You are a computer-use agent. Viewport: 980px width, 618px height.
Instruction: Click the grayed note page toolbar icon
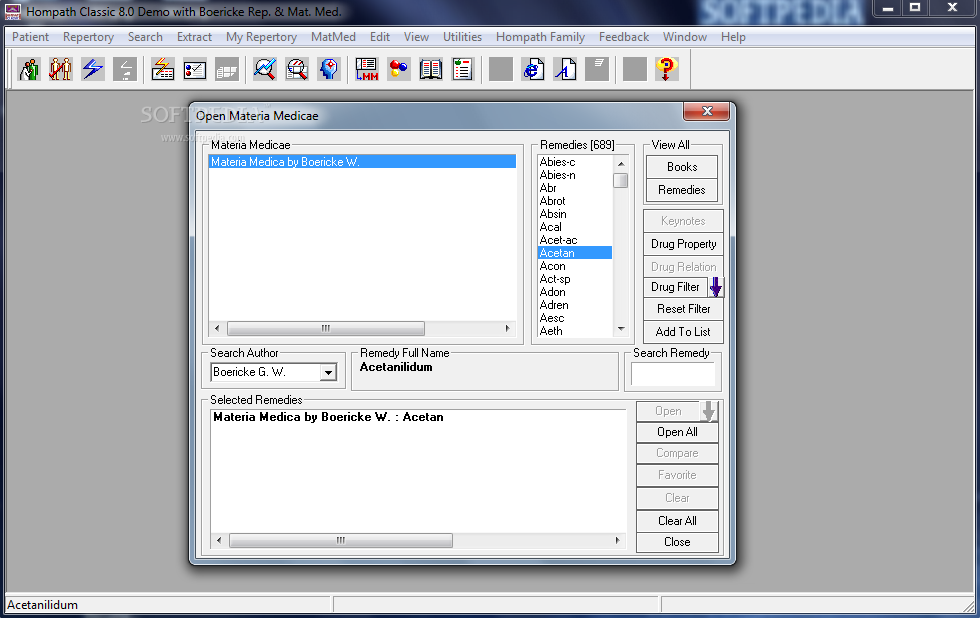click(597, 69)
